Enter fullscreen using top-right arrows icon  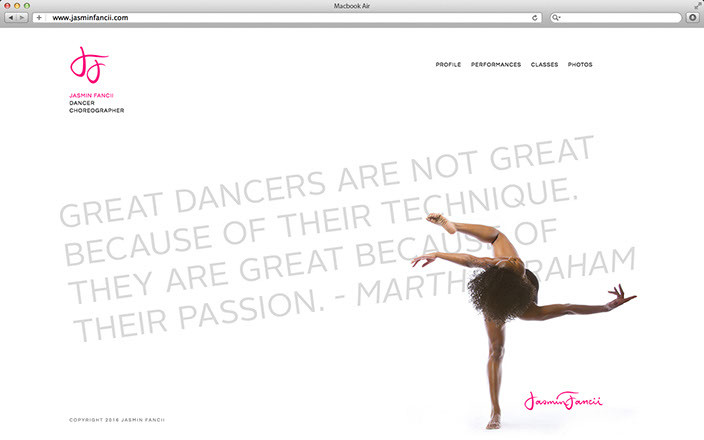[x=697, y=5]
